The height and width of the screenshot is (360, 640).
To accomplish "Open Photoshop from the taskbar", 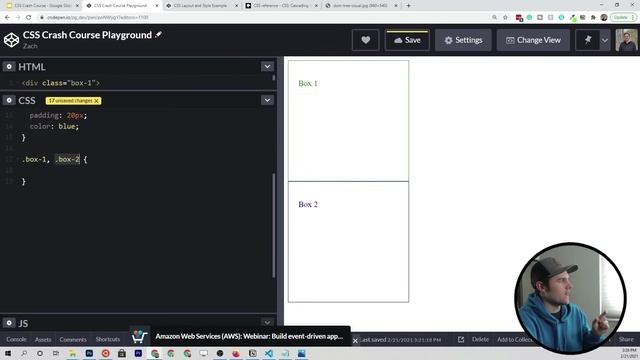I will pos(89,353).
